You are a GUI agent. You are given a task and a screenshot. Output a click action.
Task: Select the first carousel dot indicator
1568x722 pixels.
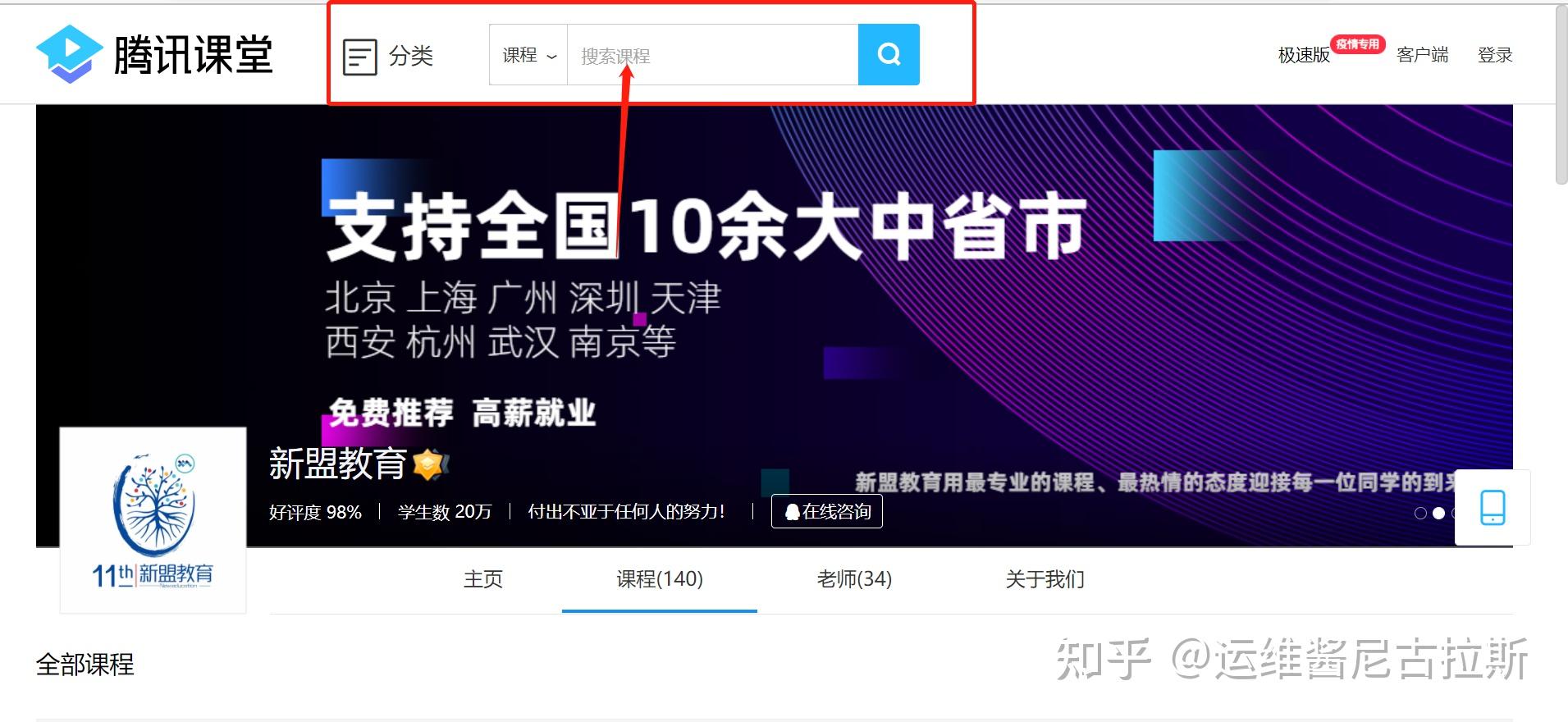pos(1420,514)
